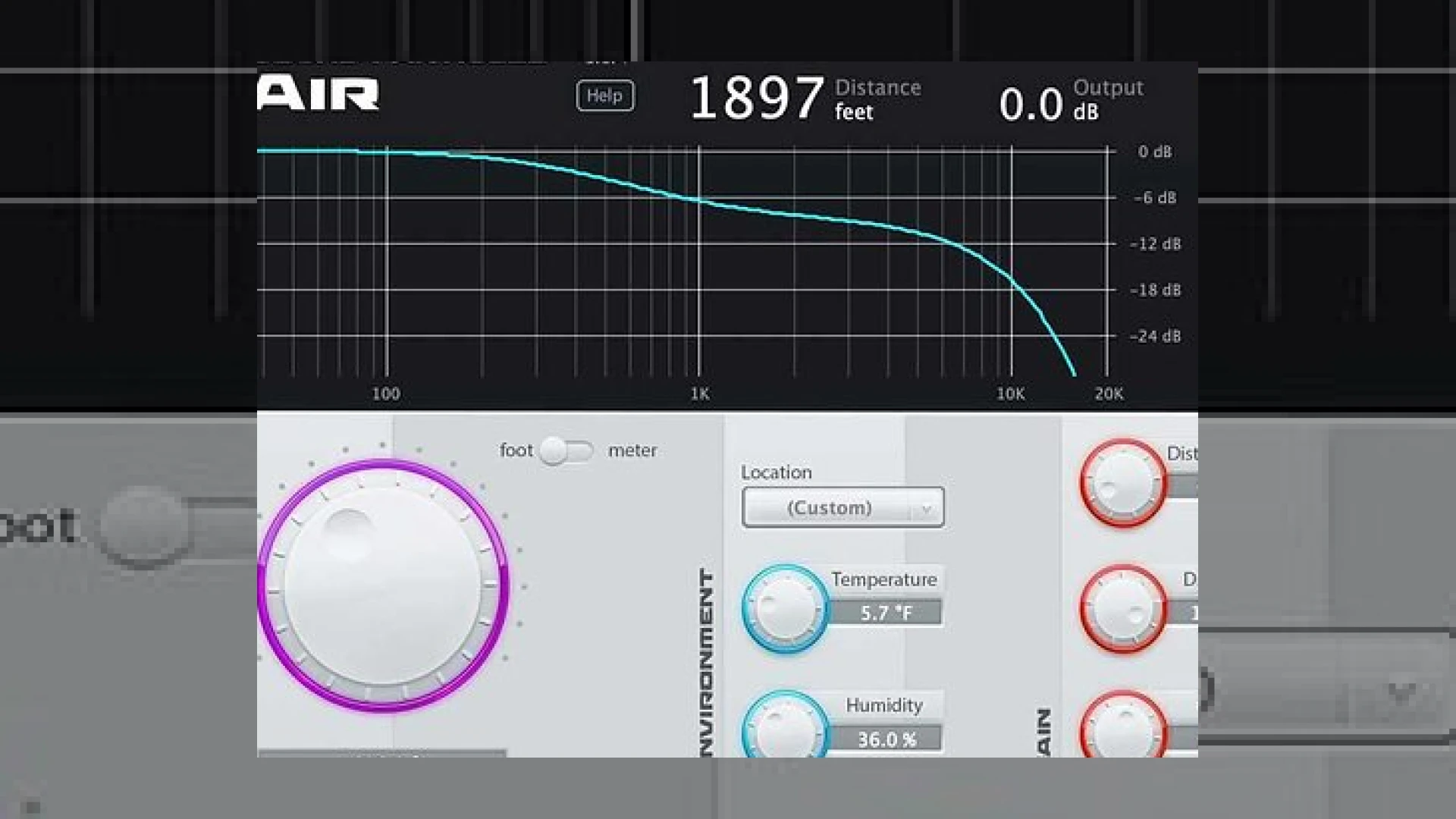Click the 36.0 % humidity value field
The height and width of the screenshot is (819, 1456).
(886, 739)
